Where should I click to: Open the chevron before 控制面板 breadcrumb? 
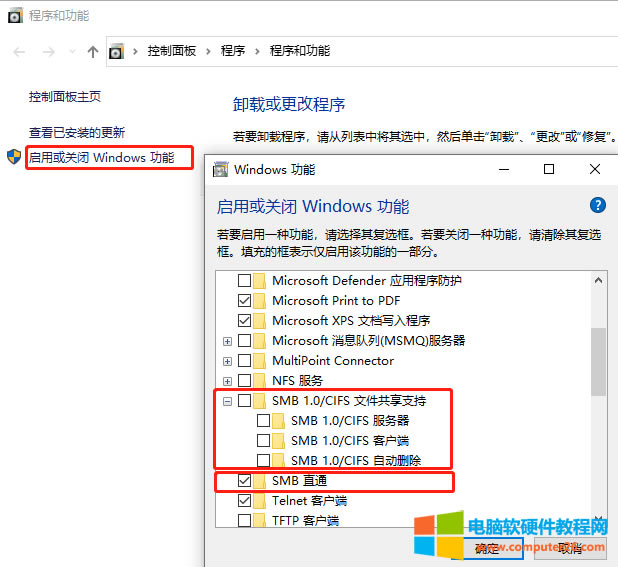pos(135,51)
